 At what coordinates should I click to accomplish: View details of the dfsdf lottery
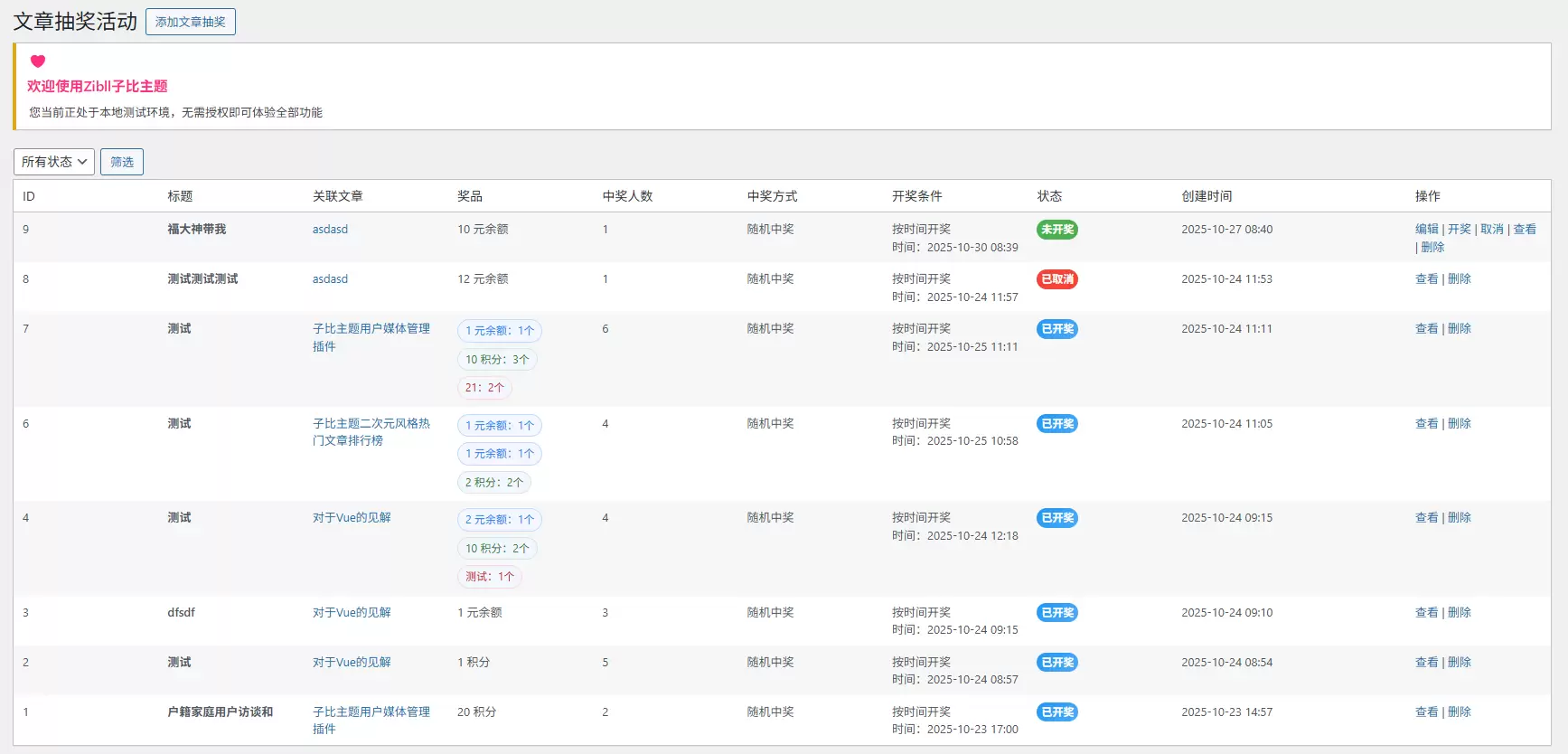pyautogui.click(x=1426, y=613)
